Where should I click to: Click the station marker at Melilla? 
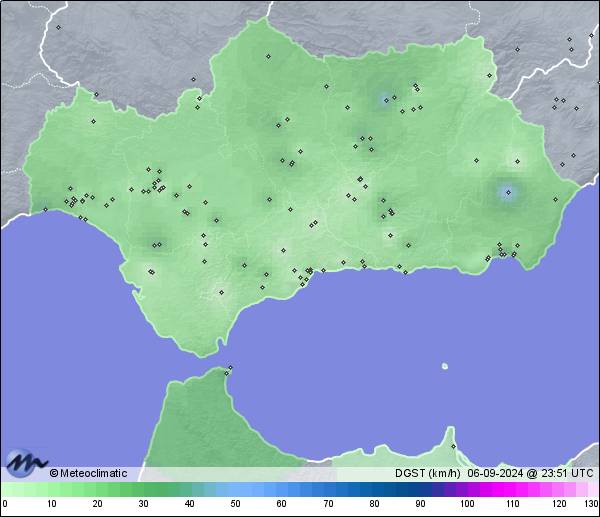point(453,446)
